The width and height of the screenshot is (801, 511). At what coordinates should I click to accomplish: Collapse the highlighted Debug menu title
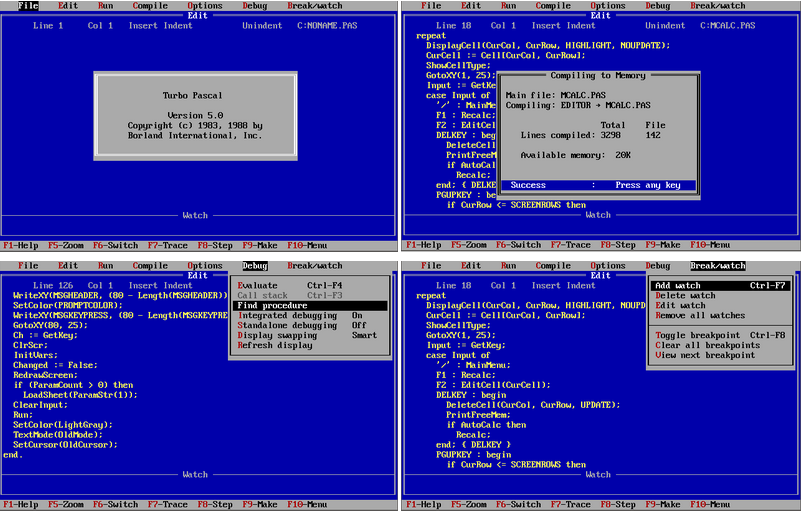pyautogui.click(x=254, y=266)
